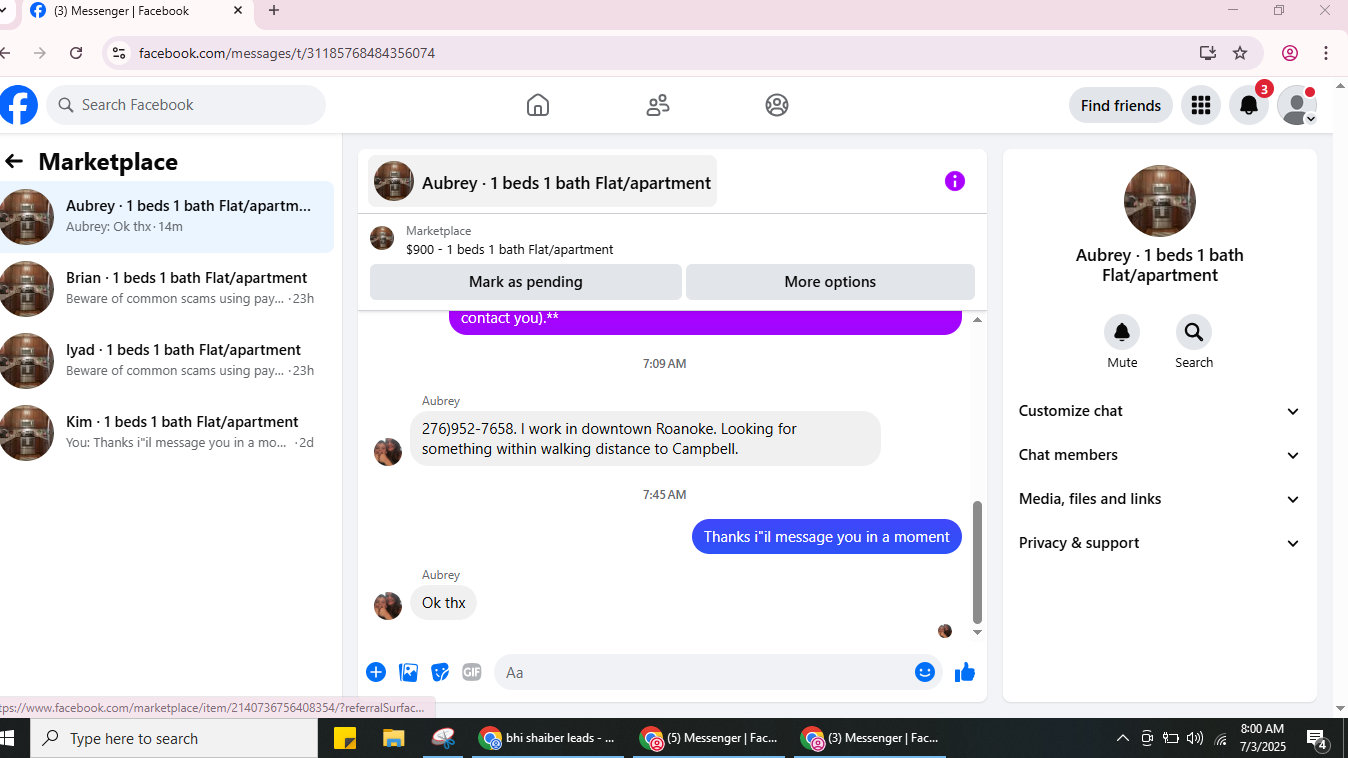Screen dimensions: 1348x758
Task: Expand Privacy & support section
Action: 1160,543
